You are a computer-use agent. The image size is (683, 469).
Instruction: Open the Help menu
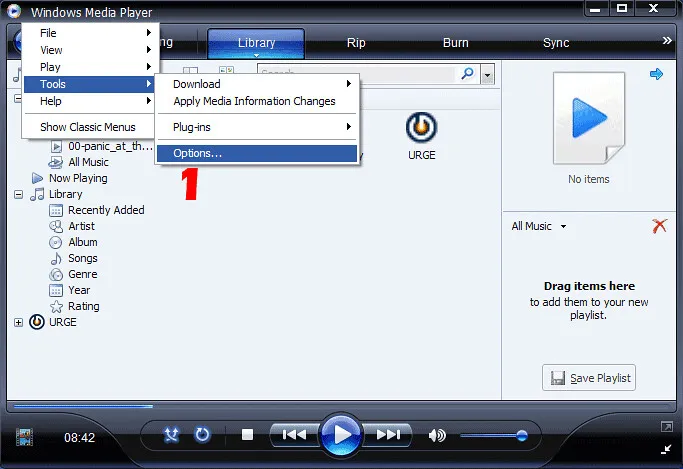tap(89, 101)
